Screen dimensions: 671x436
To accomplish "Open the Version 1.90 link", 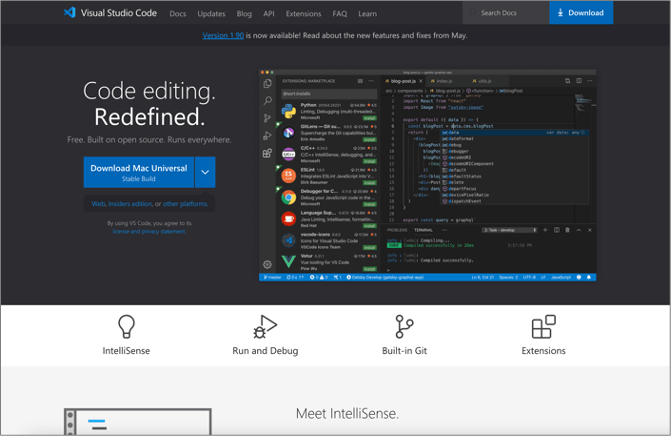I will (x=223, y=36).
